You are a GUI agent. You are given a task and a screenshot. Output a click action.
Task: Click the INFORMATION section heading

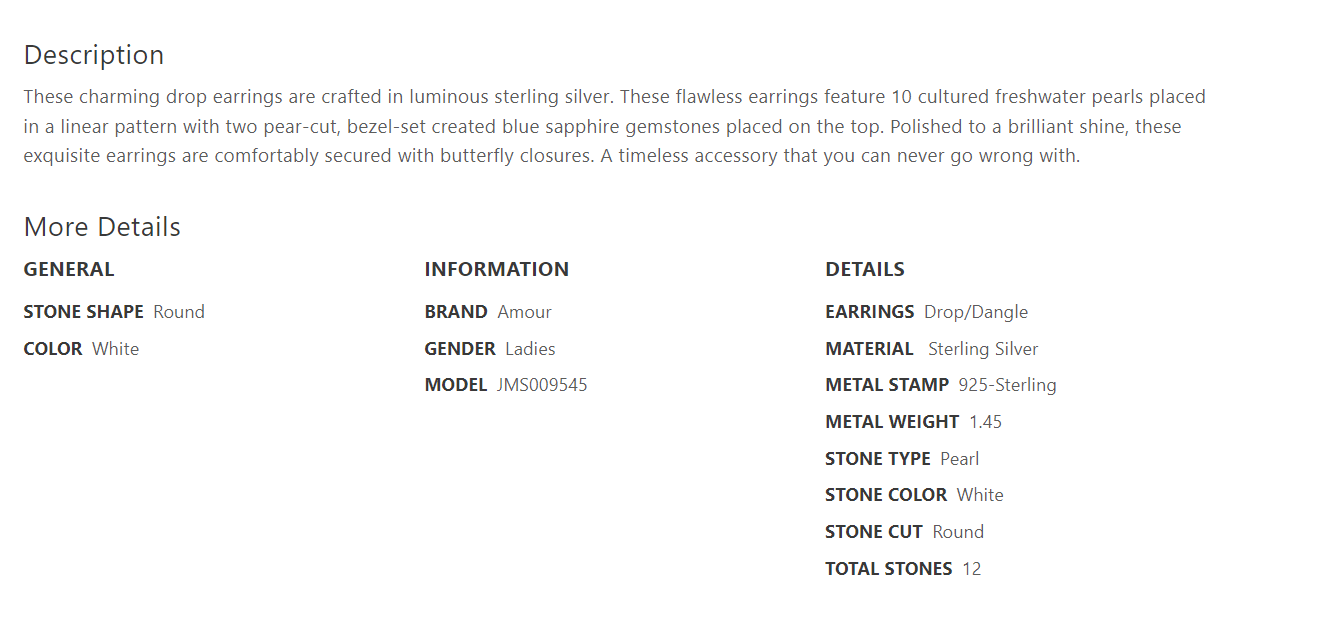(x=496, y=269)
